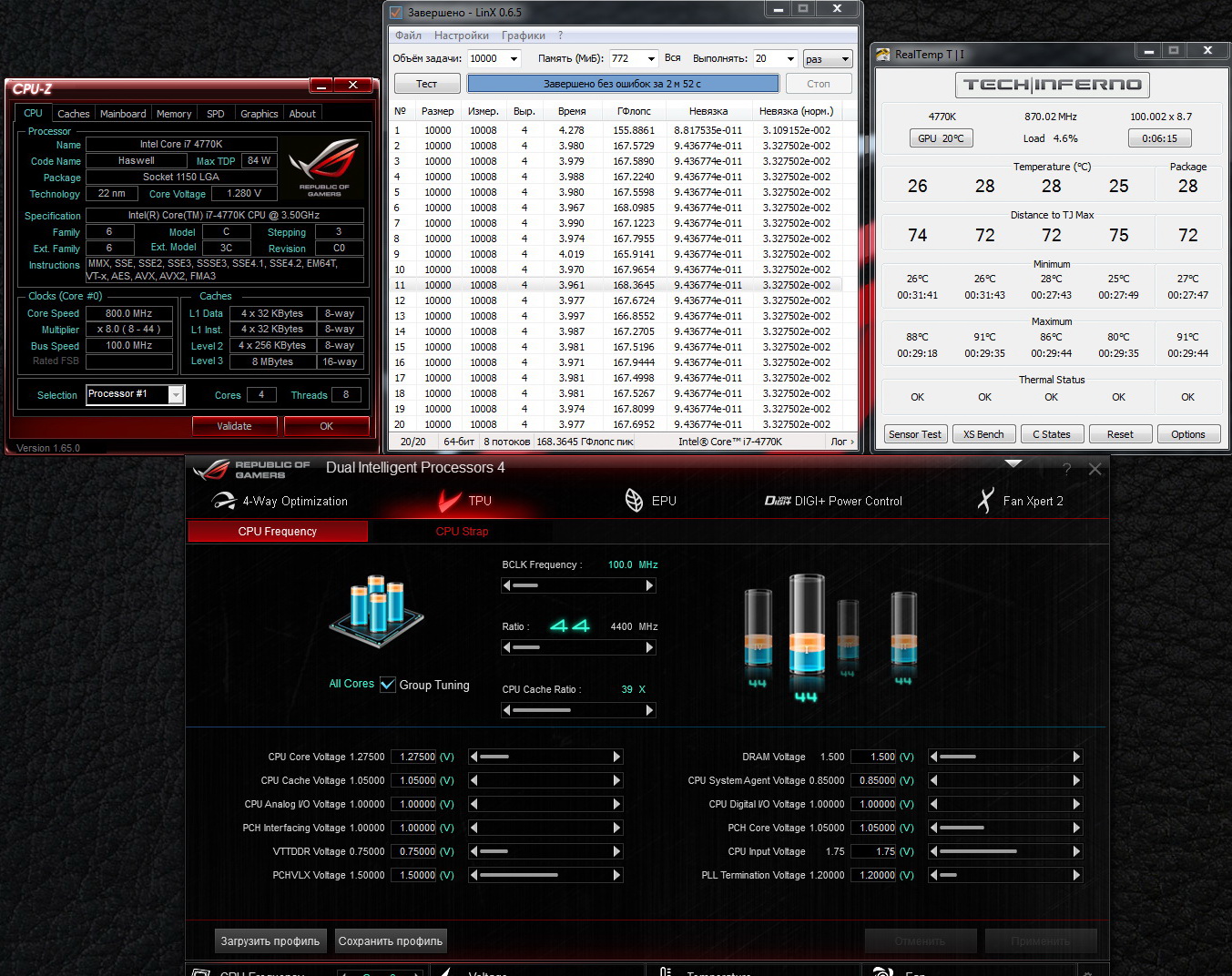Expand the top chevron of Dual Intelligent Processors

coord(1013,463)
